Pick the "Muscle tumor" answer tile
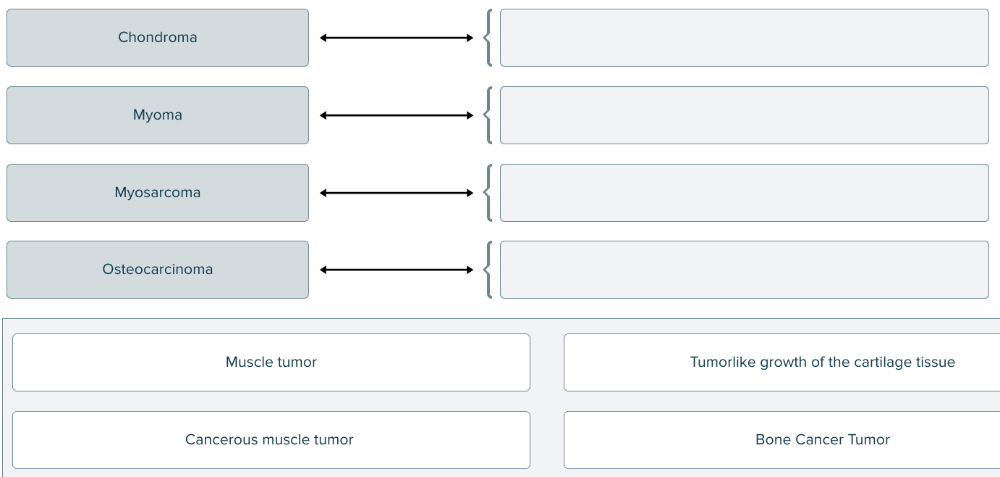The image size is (1000, 477). pyautogui.click(x=271, y=362)
